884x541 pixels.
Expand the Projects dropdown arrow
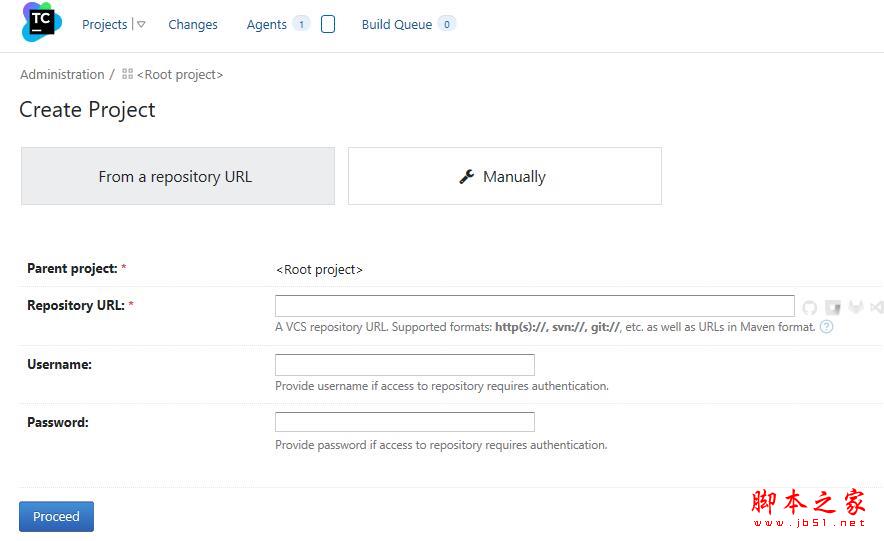click(141, 24)
